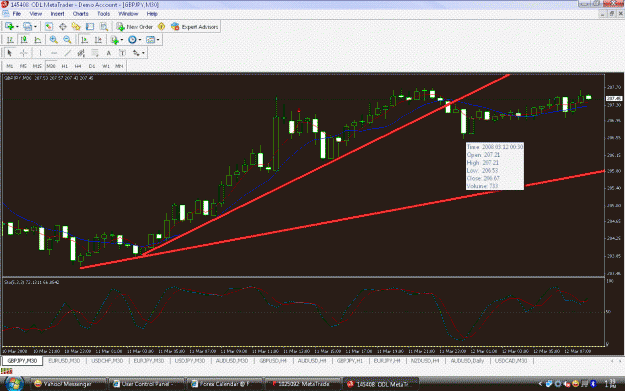Click the Templates icon
625x391 pixels.
pyautogui.click(x=150, y=40)
